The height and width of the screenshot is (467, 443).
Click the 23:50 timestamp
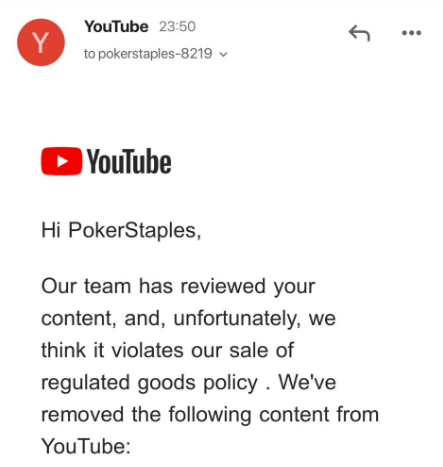click(177, 27)
